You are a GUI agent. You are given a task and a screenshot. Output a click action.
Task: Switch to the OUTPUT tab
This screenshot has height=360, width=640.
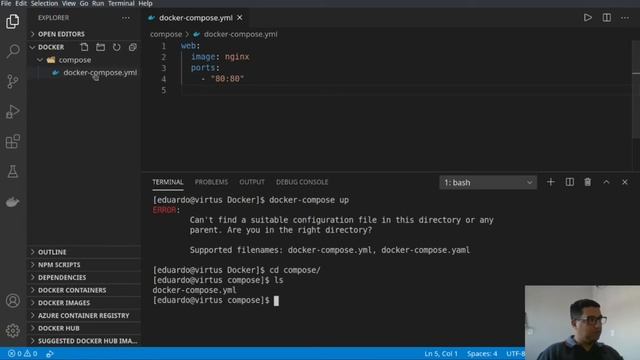point(252,182)
